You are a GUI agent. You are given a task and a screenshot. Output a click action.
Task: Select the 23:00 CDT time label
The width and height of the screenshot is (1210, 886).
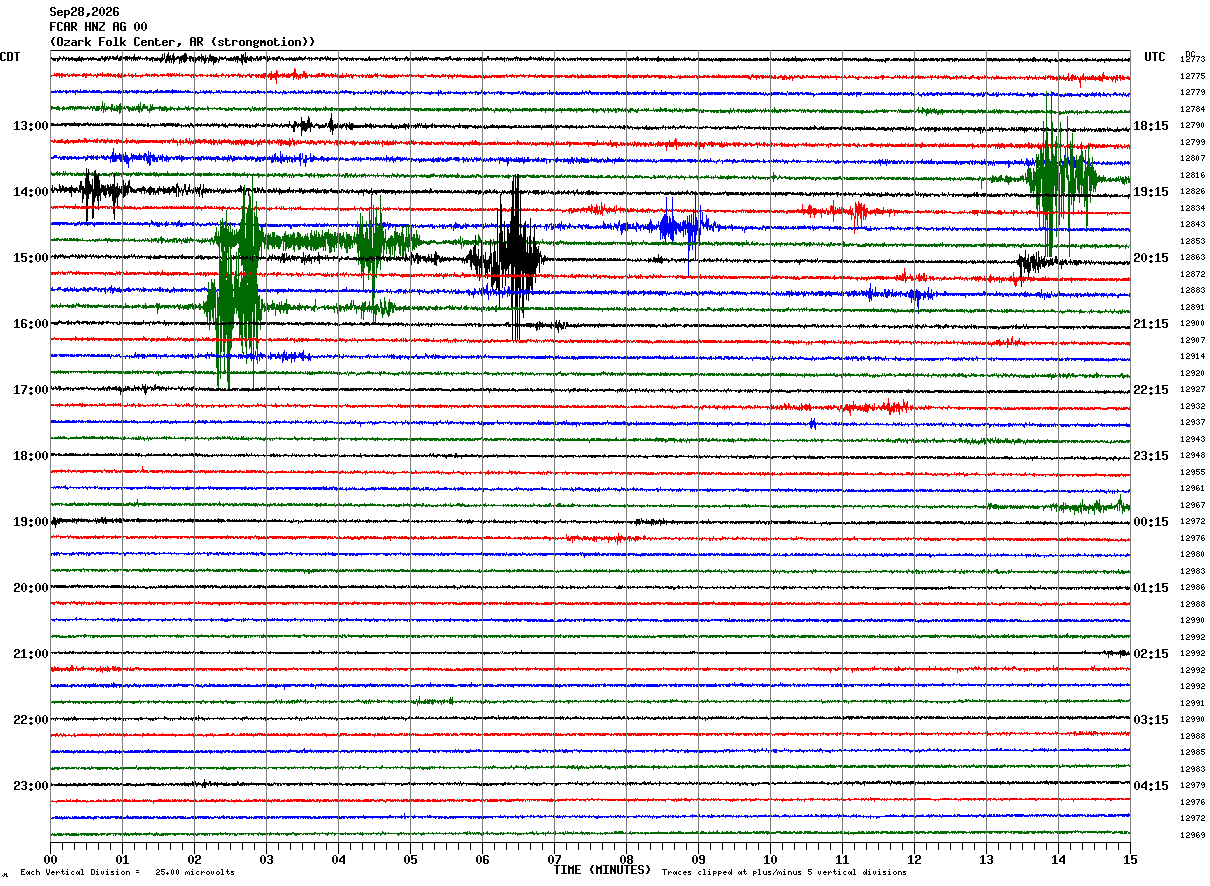[x=30, y=786]
